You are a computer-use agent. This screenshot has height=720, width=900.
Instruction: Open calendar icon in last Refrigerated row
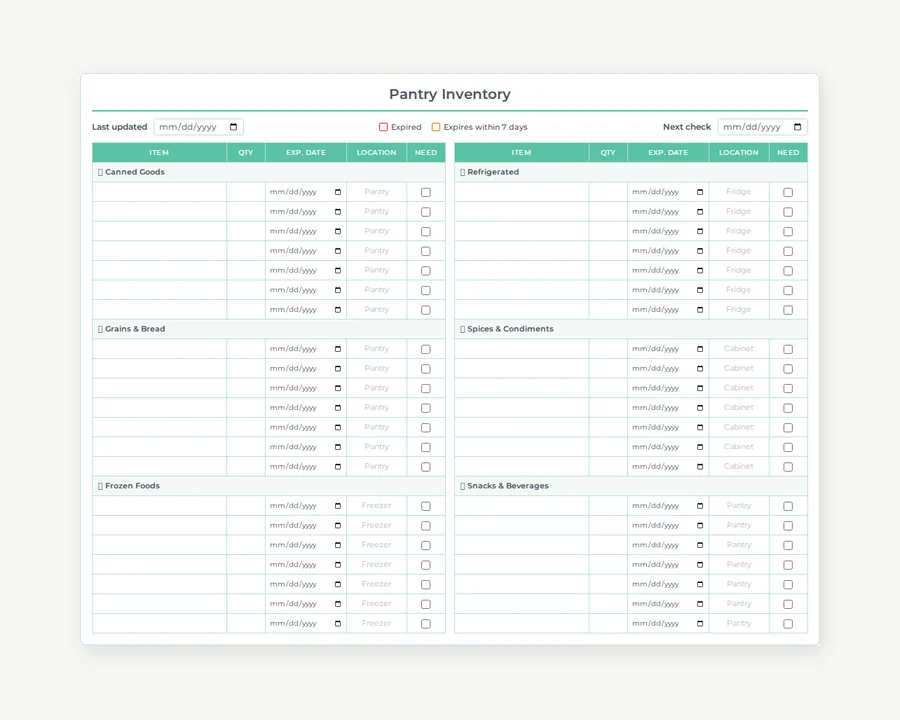[x=700, y=309]
